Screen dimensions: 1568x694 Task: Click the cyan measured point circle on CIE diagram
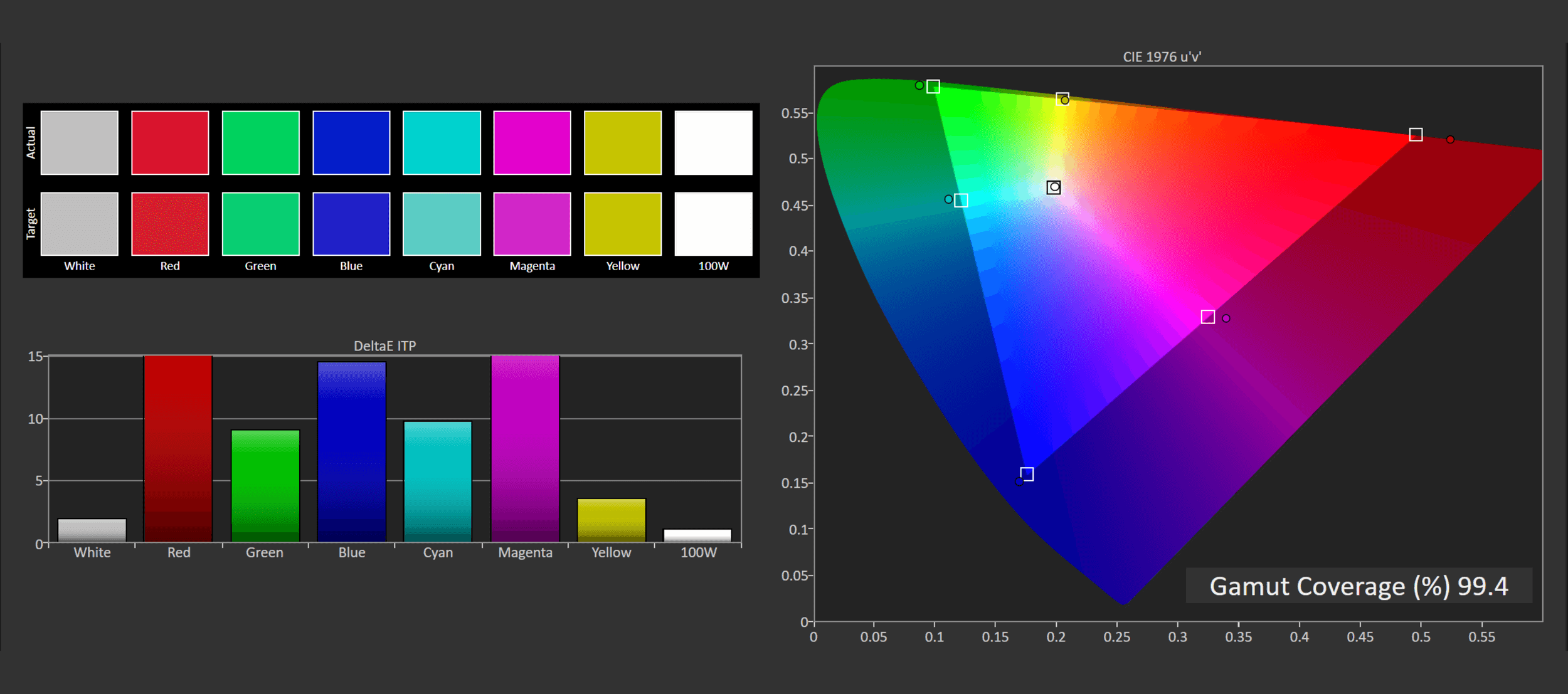(x=948, y=199)
